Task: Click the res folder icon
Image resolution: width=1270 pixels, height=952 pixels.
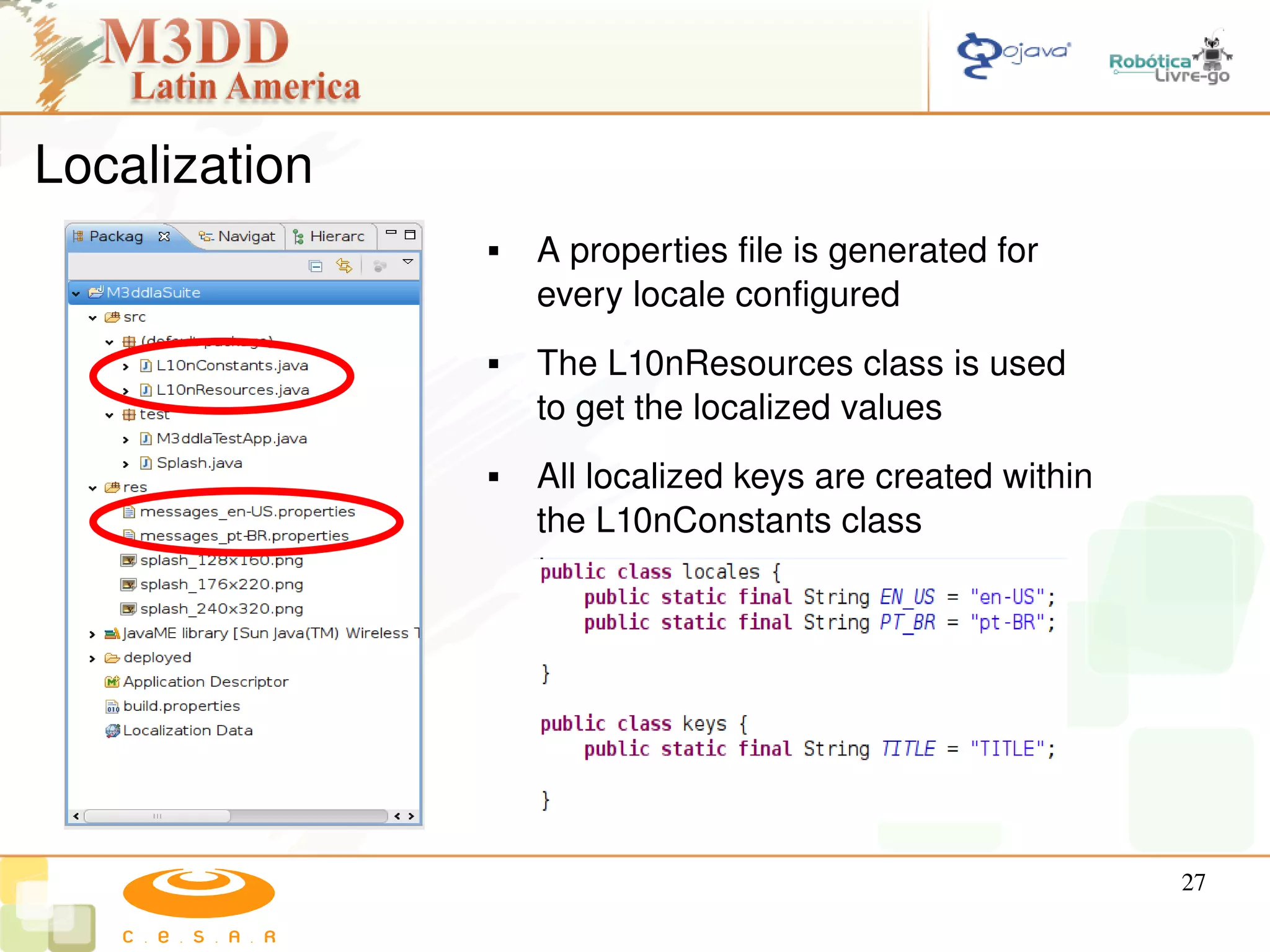Action: point(112,488)
